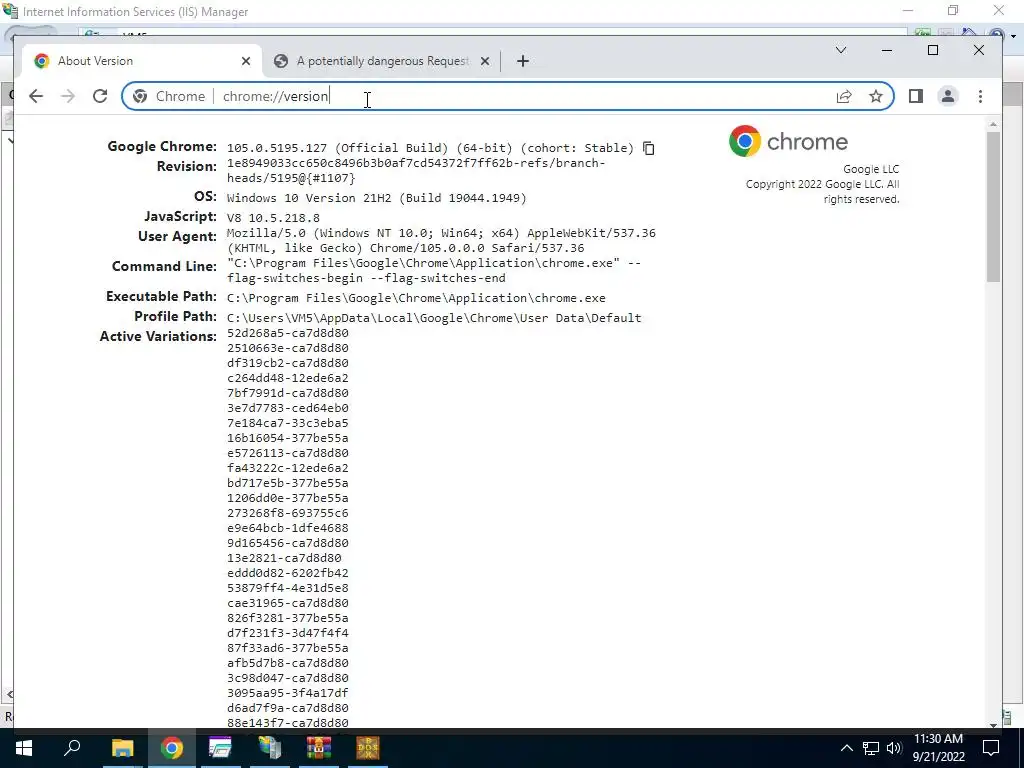Click the JavaScript value V8 10.5.218.8
The width and height of the screenshot is (1024, 768).
273,218
